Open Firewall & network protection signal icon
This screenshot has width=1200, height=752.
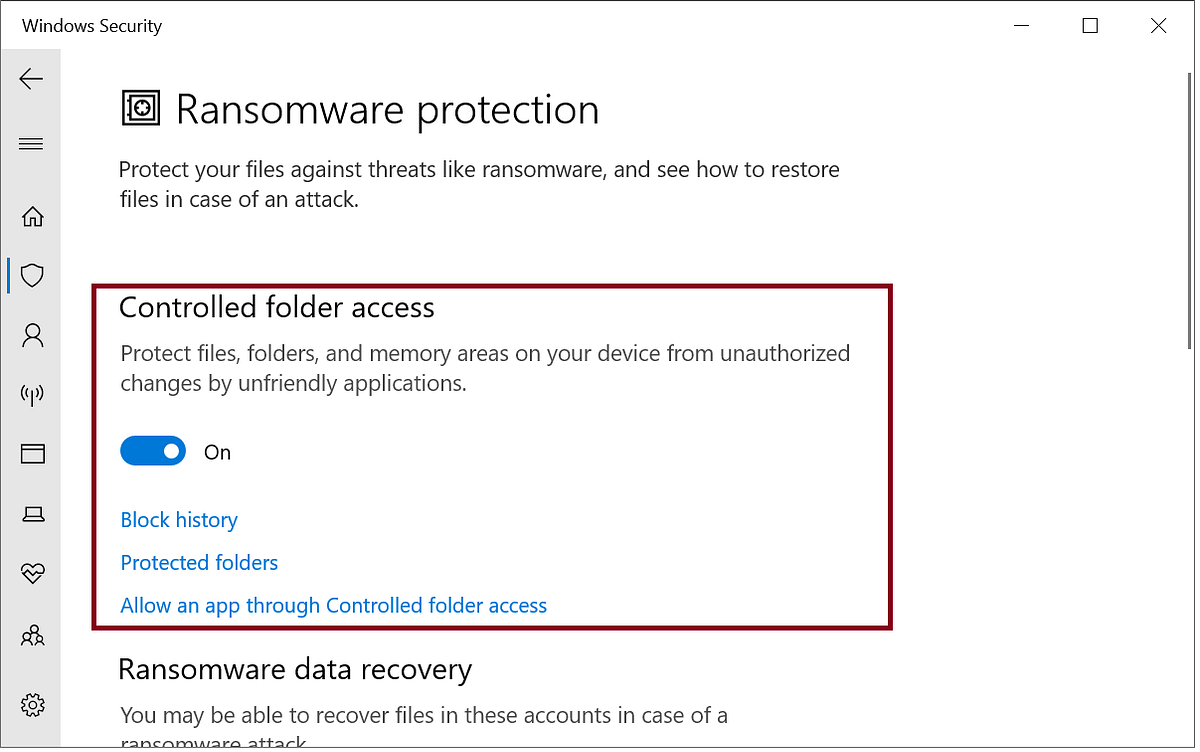pyautogui.click(x=31, y=394)
